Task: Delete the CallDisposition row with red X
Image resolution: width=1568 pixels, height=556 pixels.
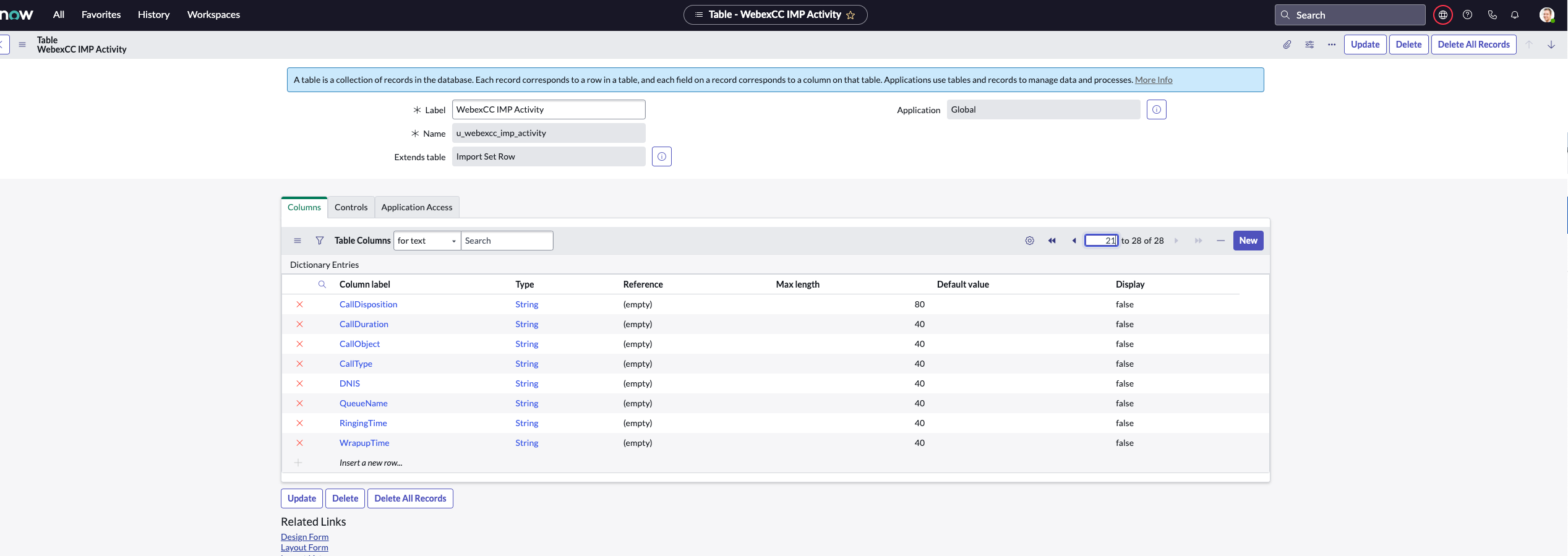Action: [x=299, y=304]
